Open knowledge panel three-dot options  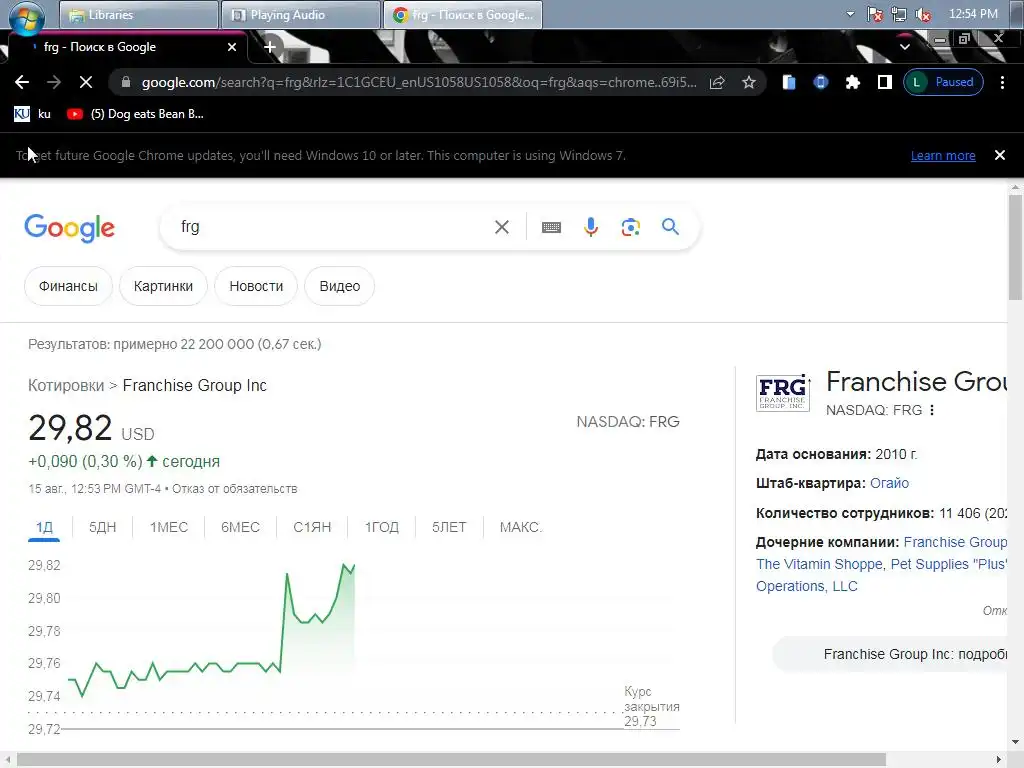(x=932, y=410)
